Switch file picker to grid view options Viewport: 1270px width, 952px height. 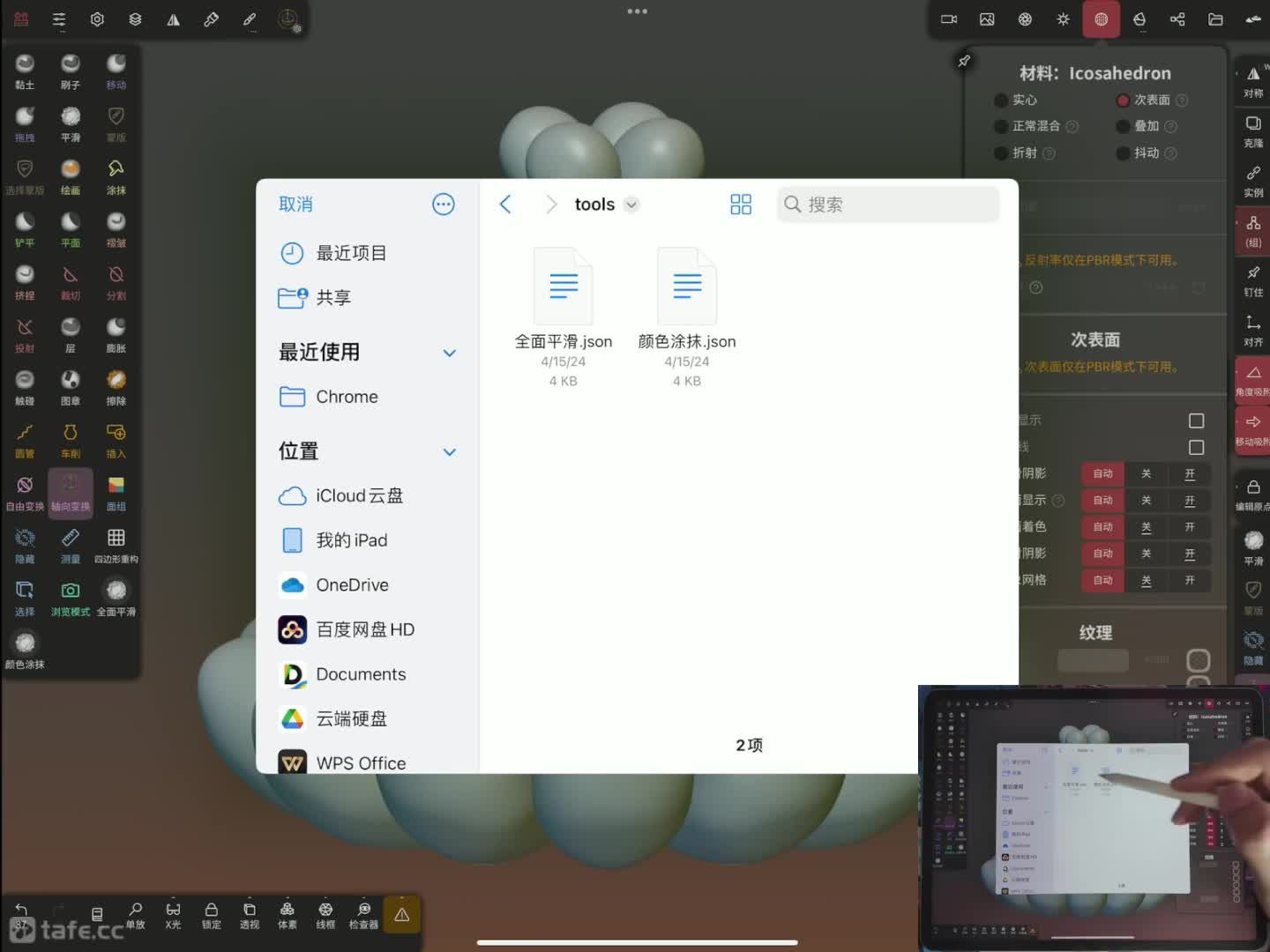pos(741,205)
